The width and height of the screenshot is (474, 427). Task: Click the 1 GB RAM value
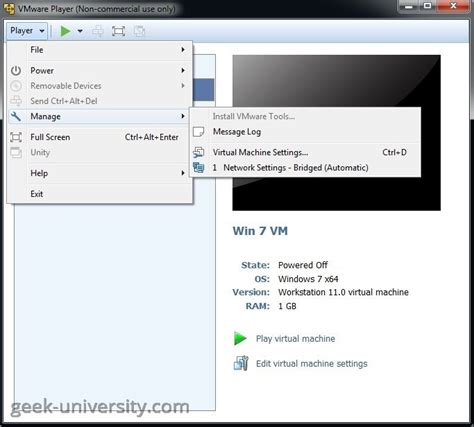(287, 306)
